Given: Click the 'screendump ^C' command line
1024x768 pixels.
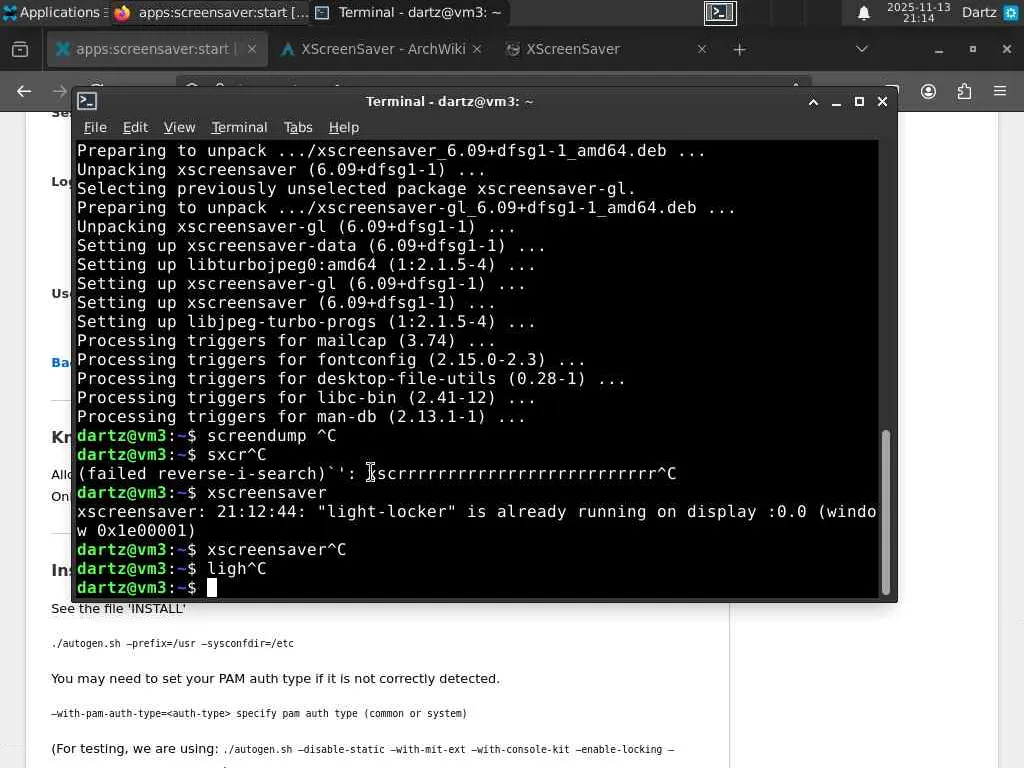Looking at the screenshot, I should [206, 436].
